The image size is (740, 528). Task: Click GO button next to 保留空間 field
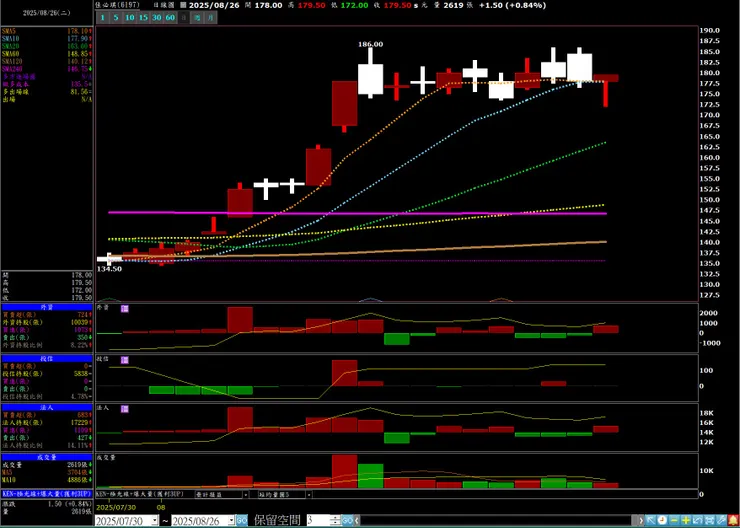[347, 520]
